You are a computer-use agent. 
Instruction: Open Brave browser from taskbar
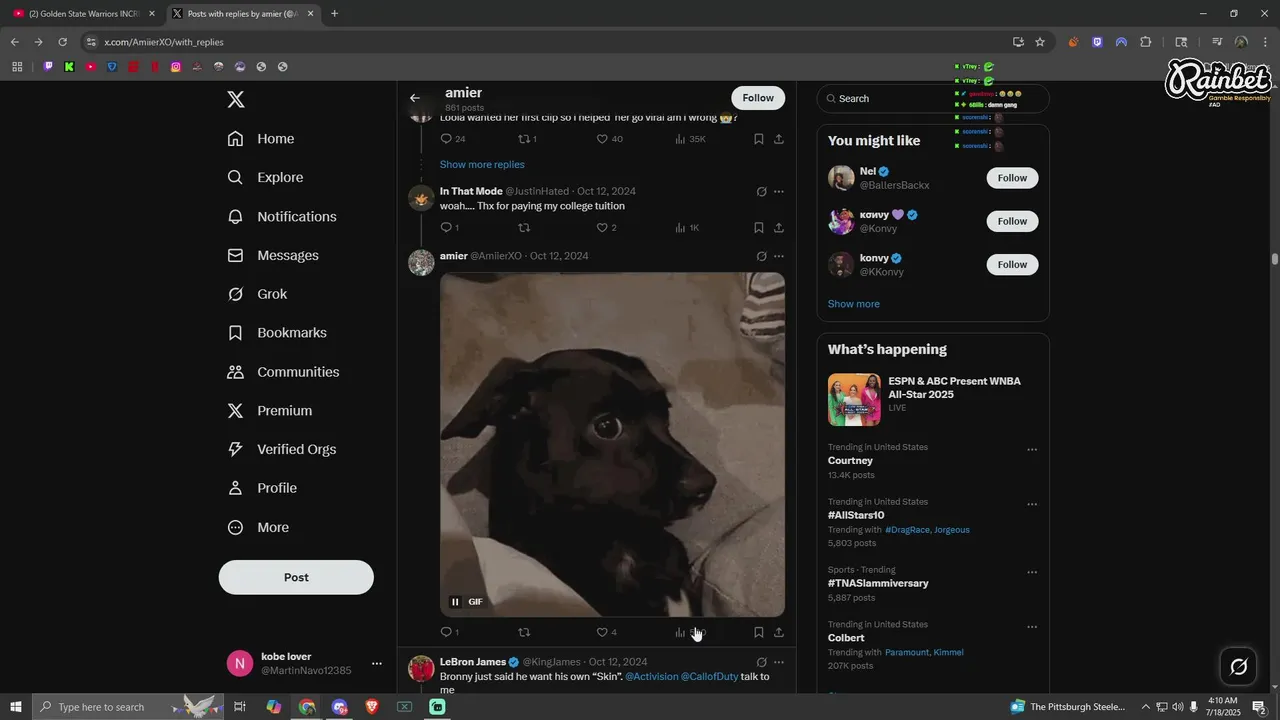pyautogui.click(x=372, y=707)
